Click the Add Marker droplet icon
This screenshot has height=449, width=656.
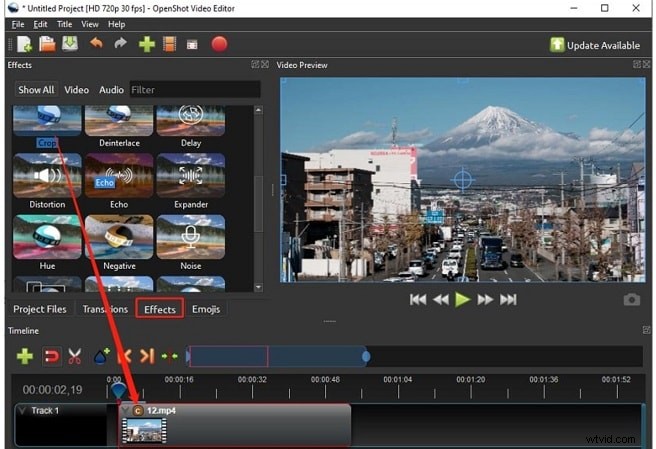click(100, 356)
